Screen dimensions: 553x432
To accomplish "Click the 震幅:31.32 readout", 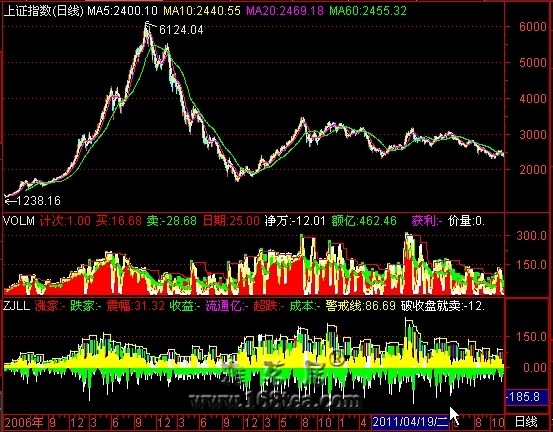I will click(135, 305).
